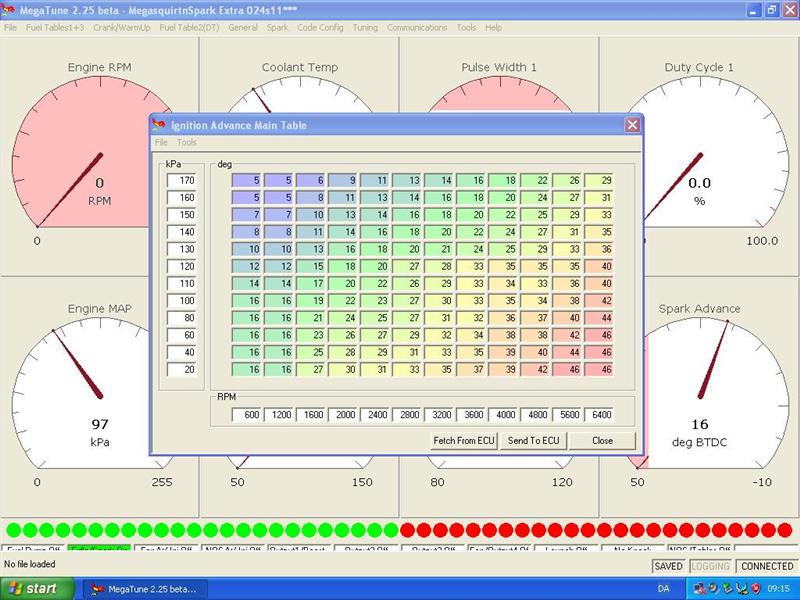Click the DA language indicator in the taskbar
Screen dimensions: 800x600
point(664,589)
